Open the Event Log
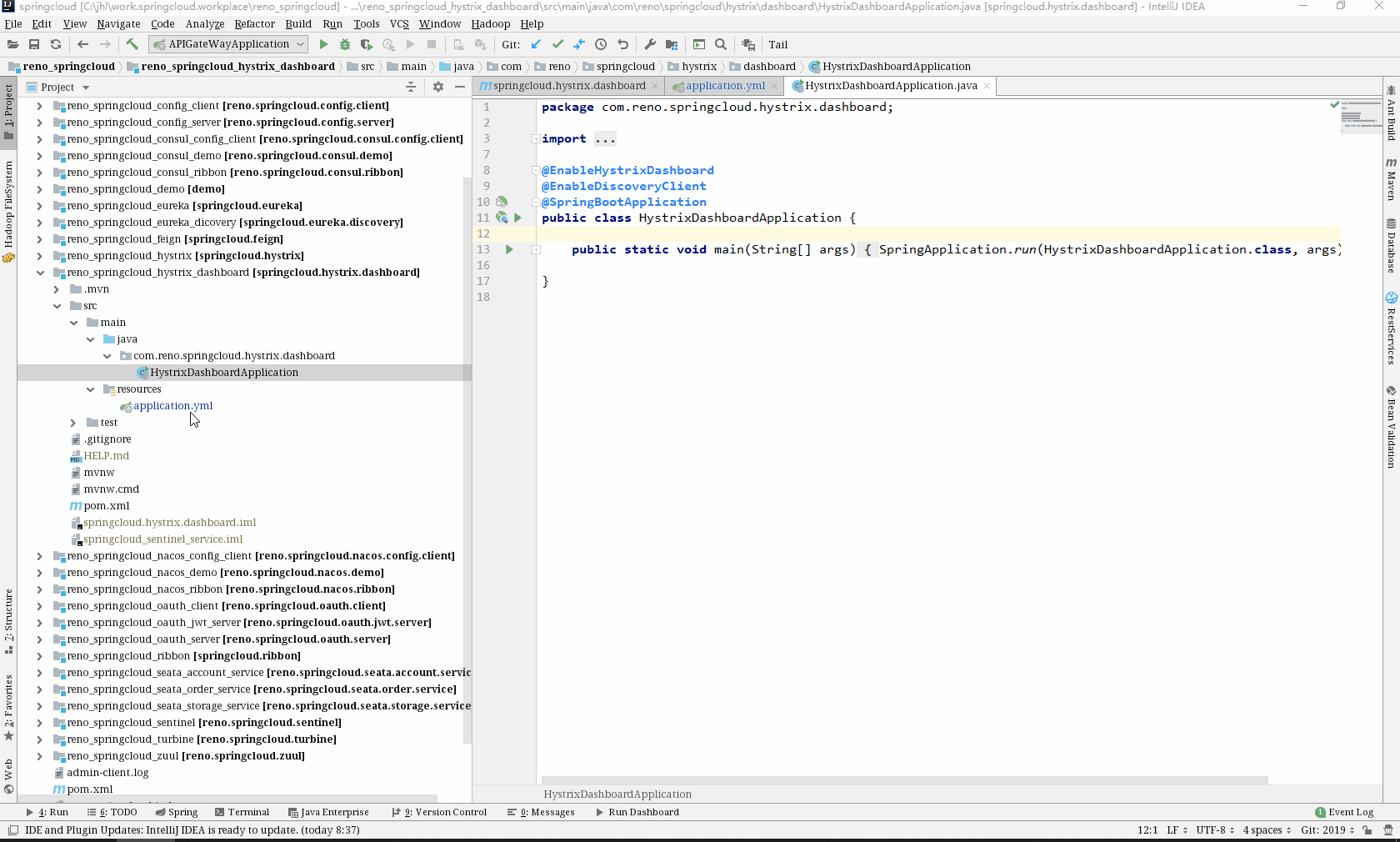The width and height of the screenshot is (1400, 842). [1344, 812]
